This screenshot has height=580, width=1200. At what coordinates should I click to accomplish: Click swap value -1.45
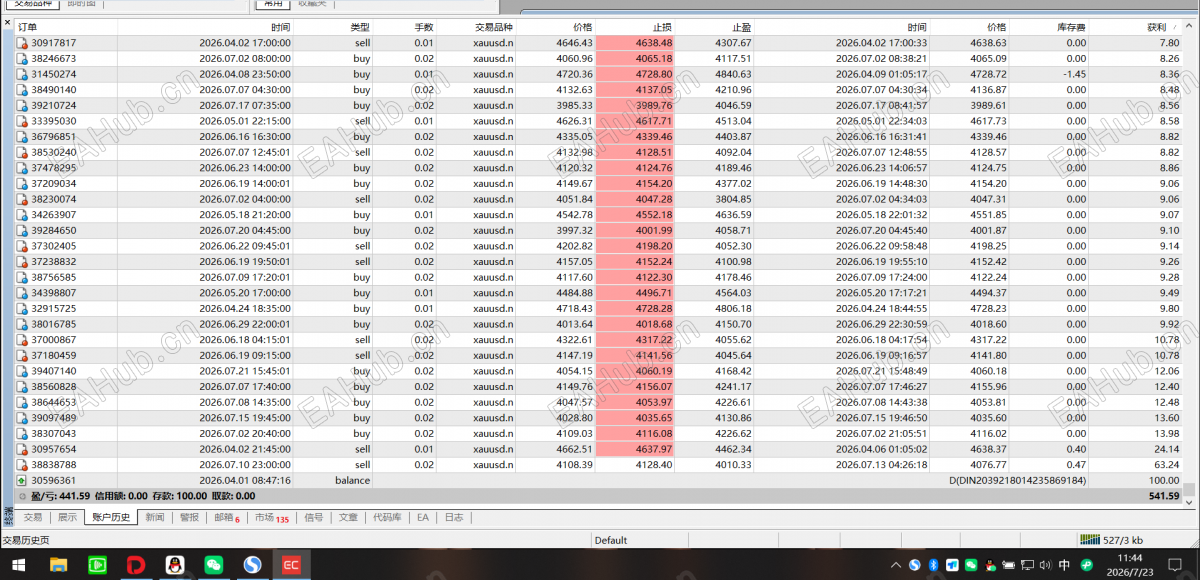[x=1075, y=74]
